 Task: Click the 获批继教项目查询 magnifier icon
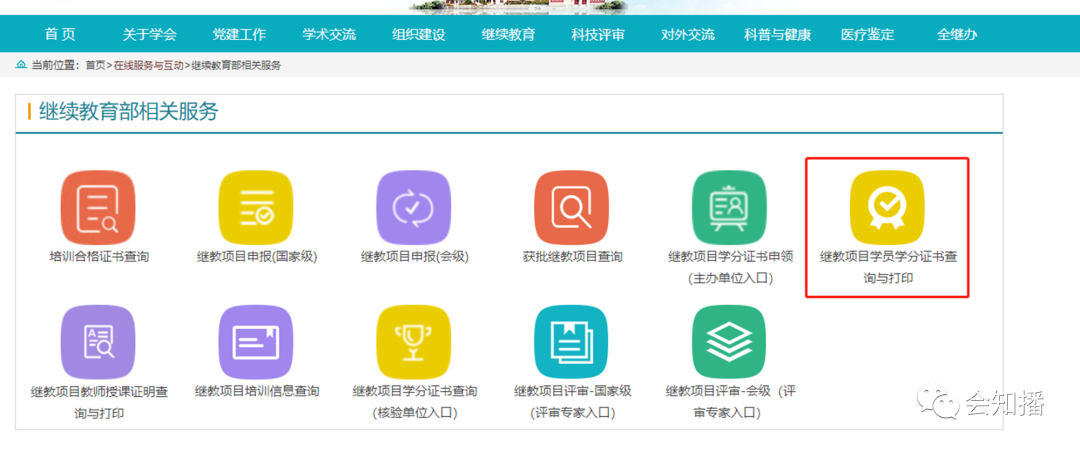click(571, 207)
